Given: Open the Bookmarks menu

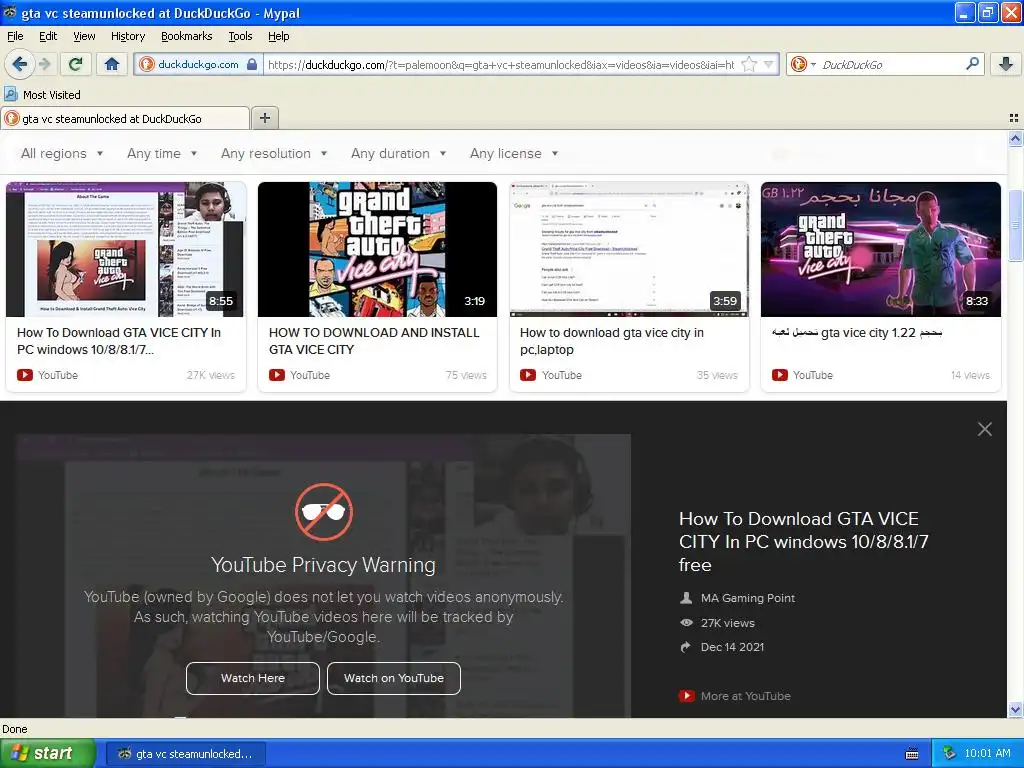Looking at the screenshot, I should [x=186, y=36].
